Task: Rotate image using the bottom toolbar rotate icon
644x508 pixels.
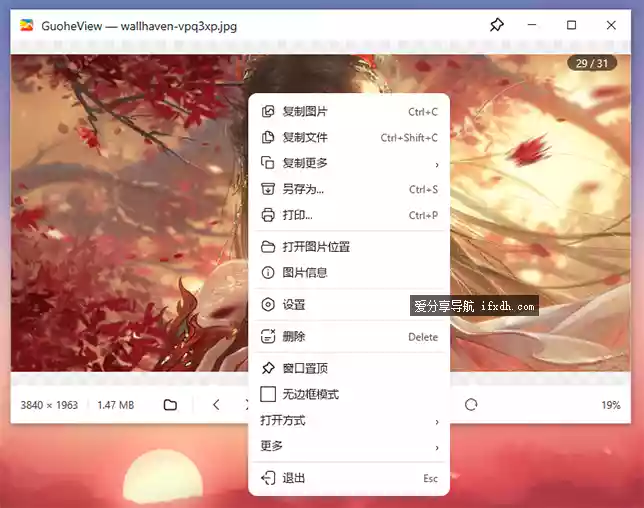Action: tap(471, 405)
